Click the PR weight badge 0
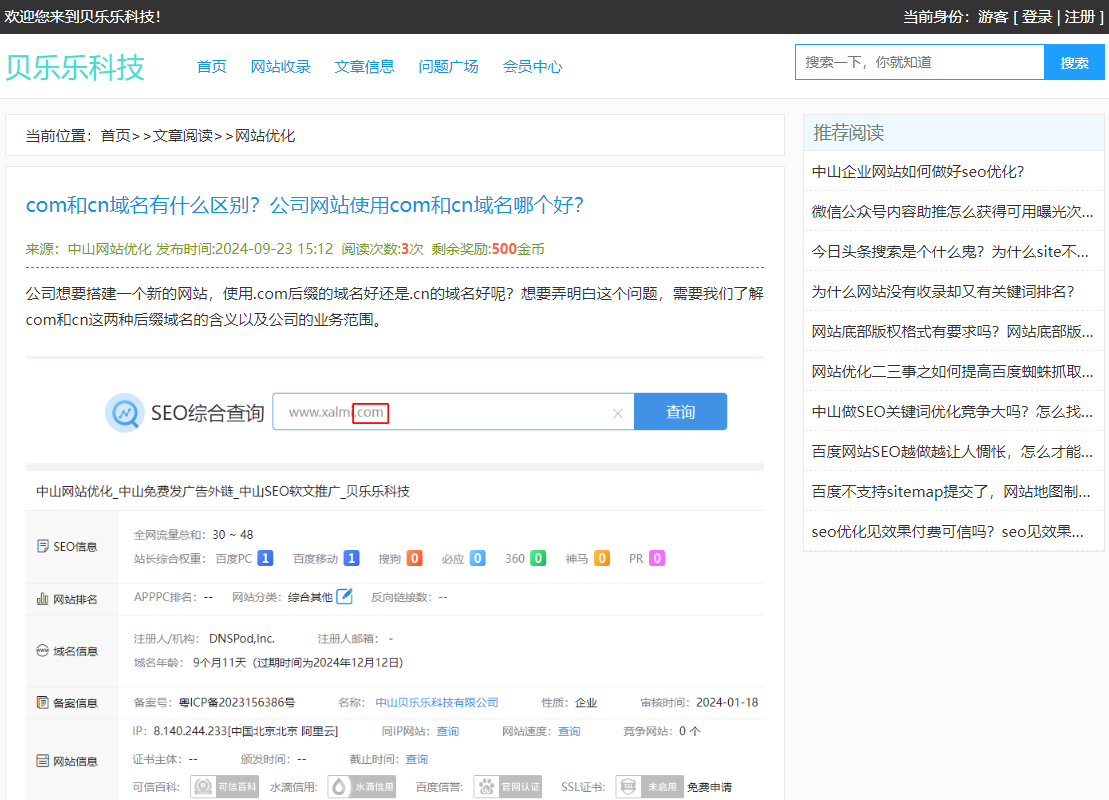Image resolution: width=1109 pixels, height=800 pixels. coord(657,558)
